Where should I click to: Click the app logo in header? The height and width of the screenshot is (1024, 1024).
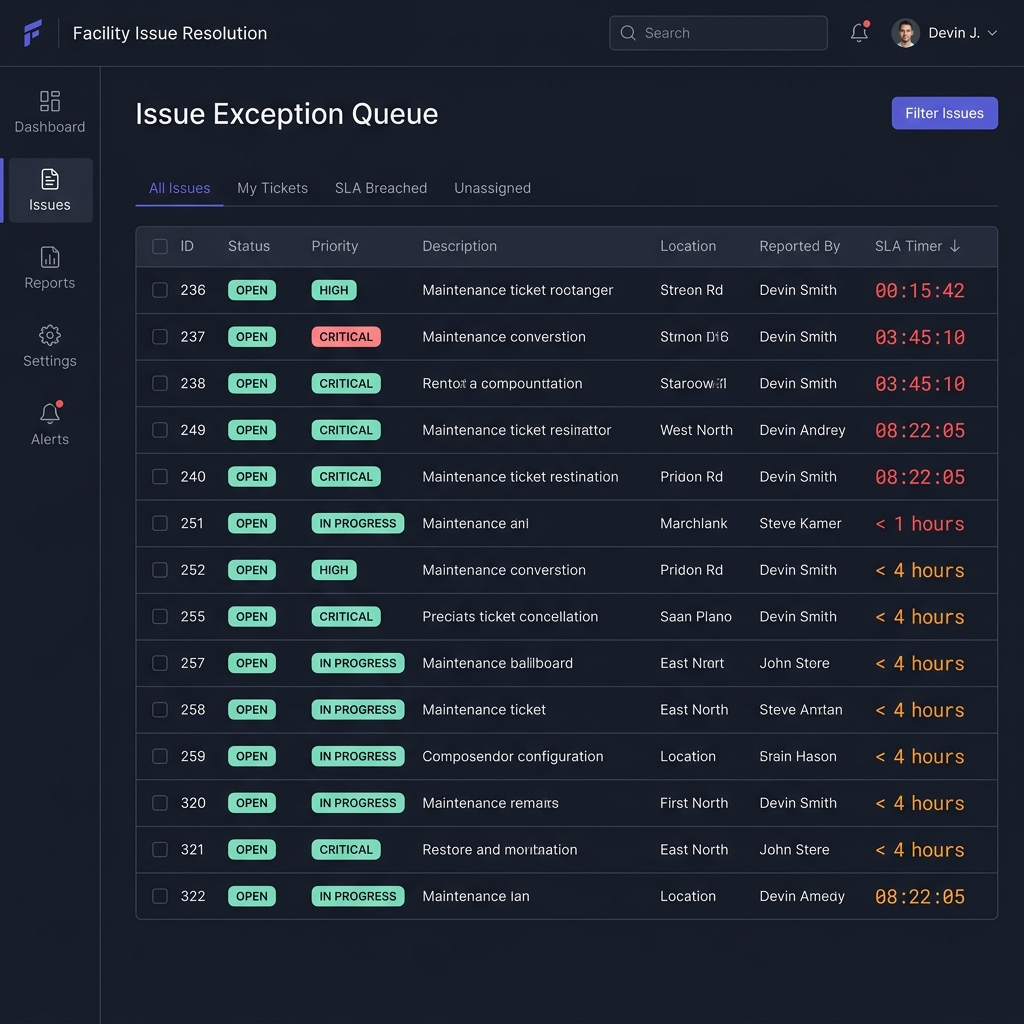[33, 33]
